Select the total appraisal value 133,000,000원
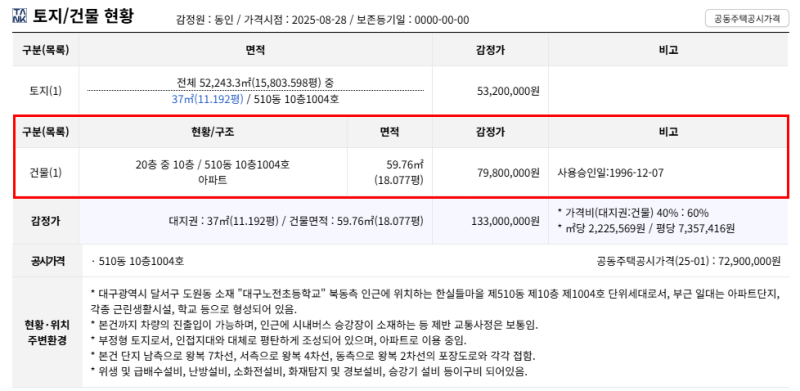The height and width of the screenshot is (391, 800). tap(506, 222)
